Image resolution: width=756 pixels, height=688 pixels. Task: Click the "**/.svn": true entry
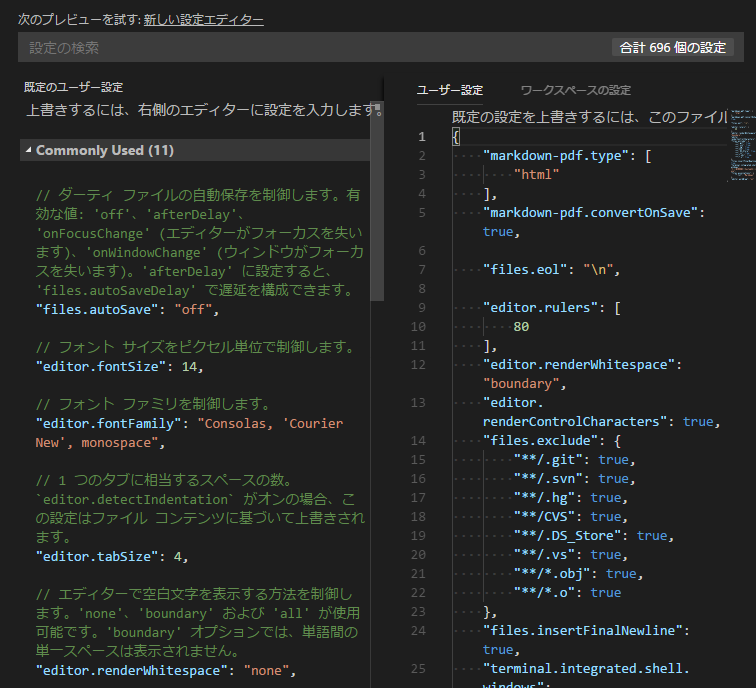[x=574, y=478]
